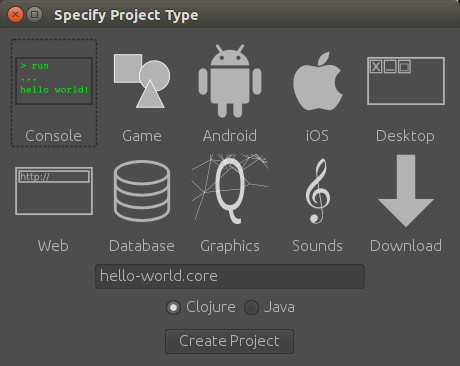The height and width of the screenshot is (366, 460).
Task: Select the Sounds treble clef icon
Action: coord(318,191)
